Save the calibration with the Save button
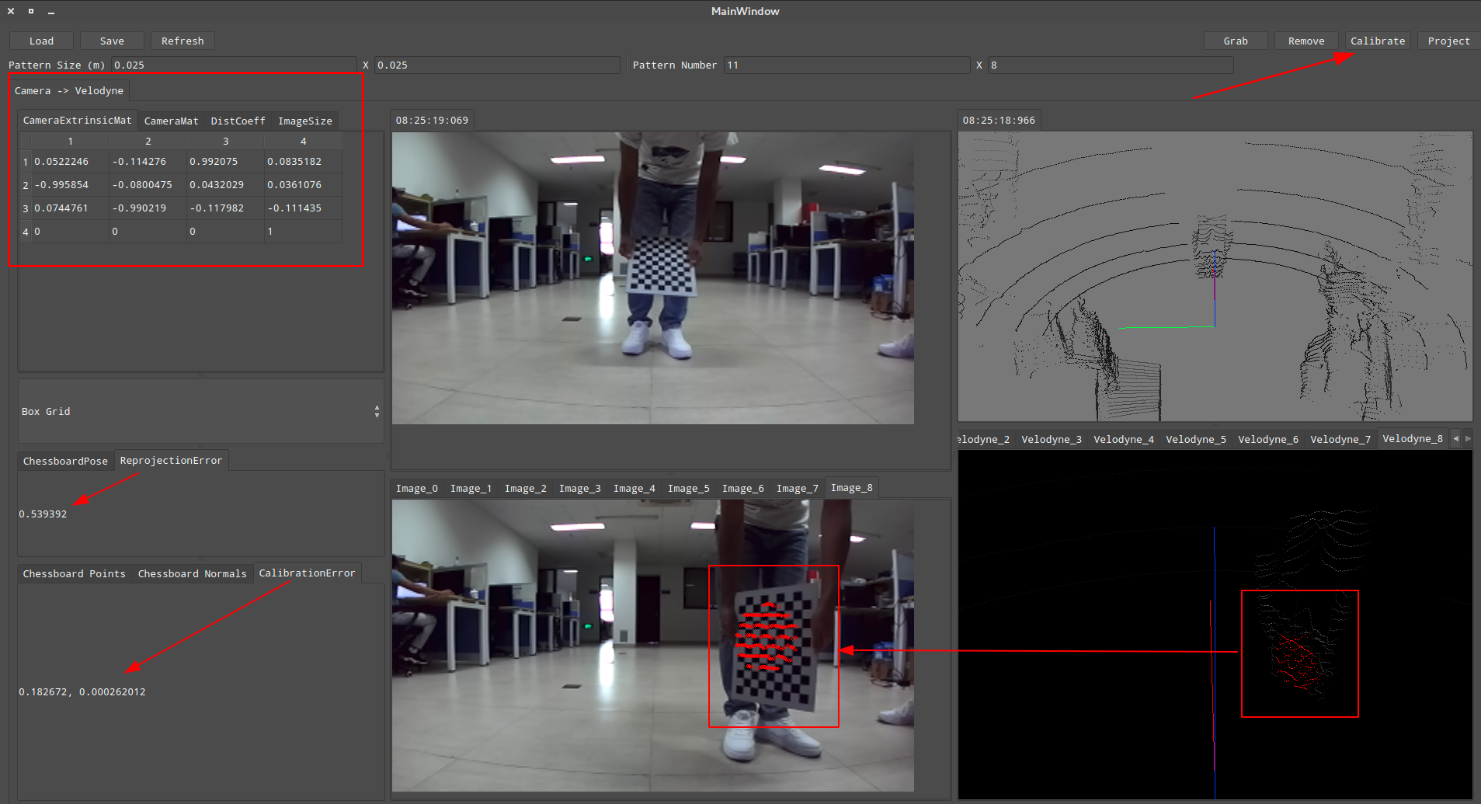The width and height of the screenshot is (1481, 804). [112, 41]
